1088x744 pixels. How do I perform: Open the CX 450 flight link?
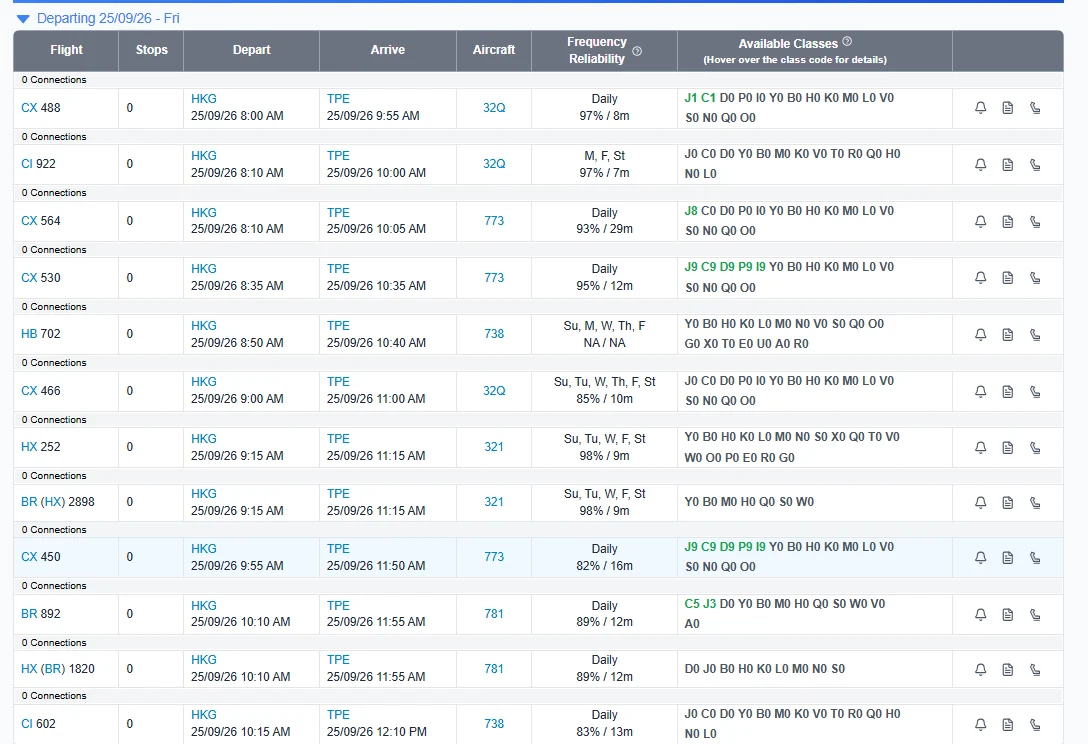pyautogui.click(x=41, y=557)
